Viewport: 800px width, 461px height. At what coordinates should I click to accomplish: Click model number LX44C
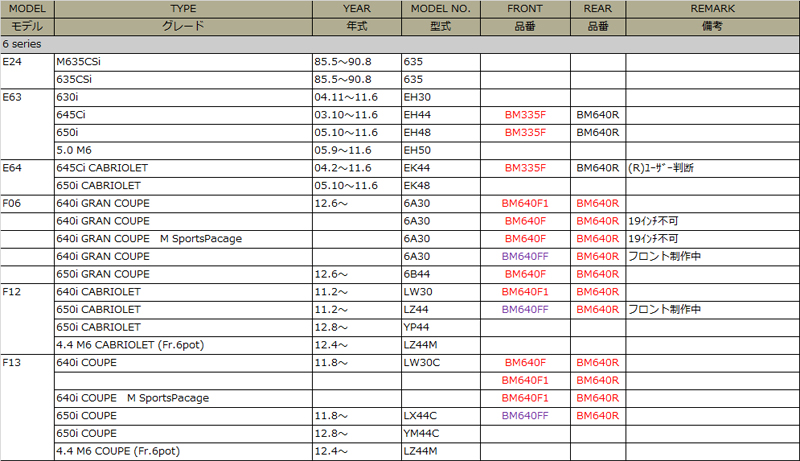tap(420, 416)
